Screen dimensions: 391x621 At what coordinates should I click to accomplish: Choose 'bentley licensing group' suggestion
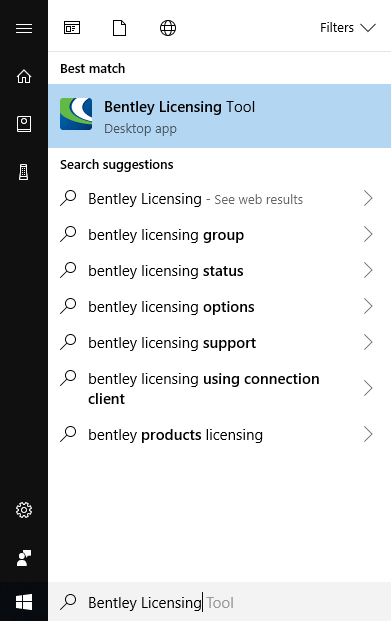point(219,235)
